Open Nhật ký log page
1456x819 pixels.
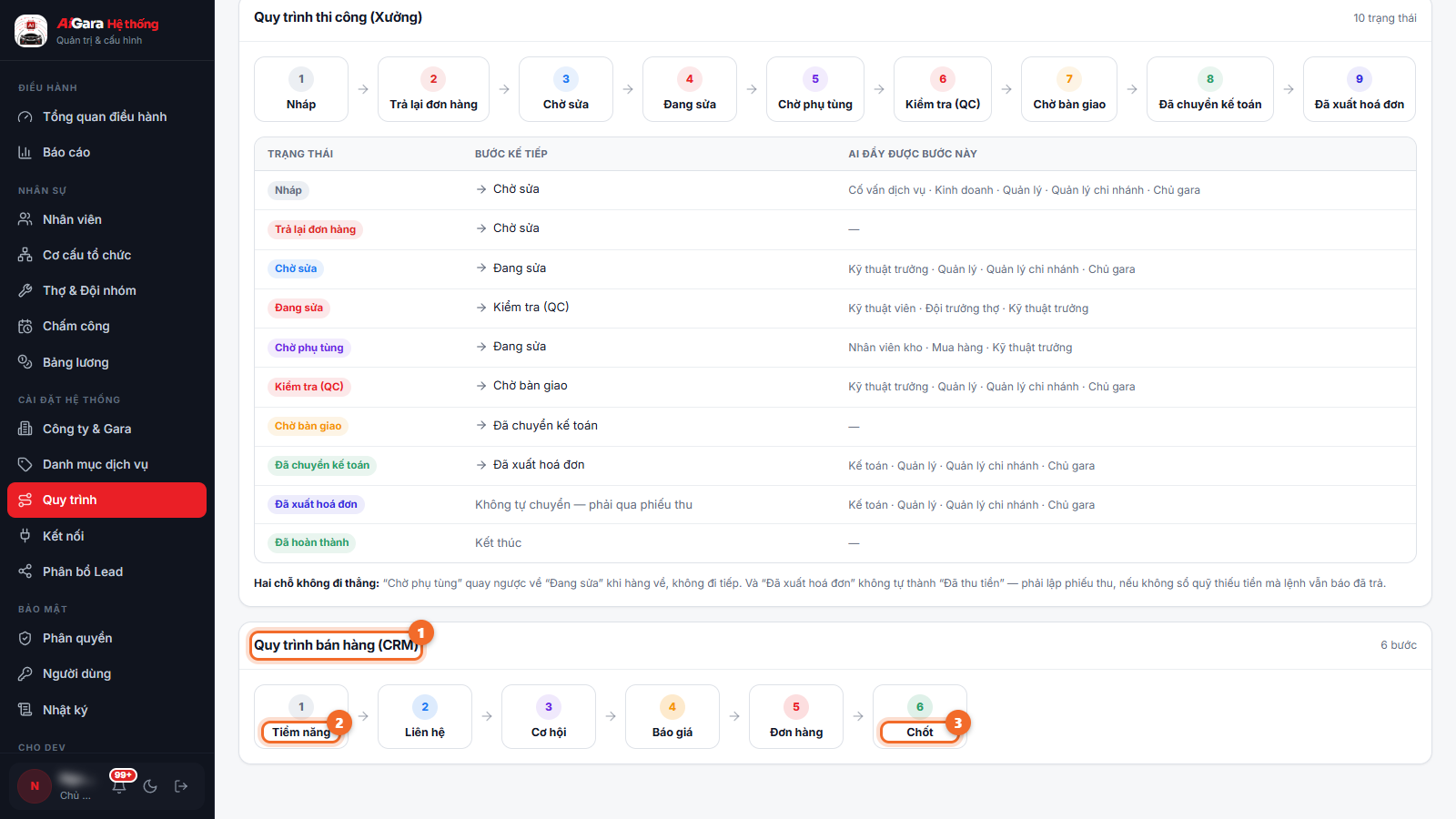pyautogui.click(x=107, y=710)
